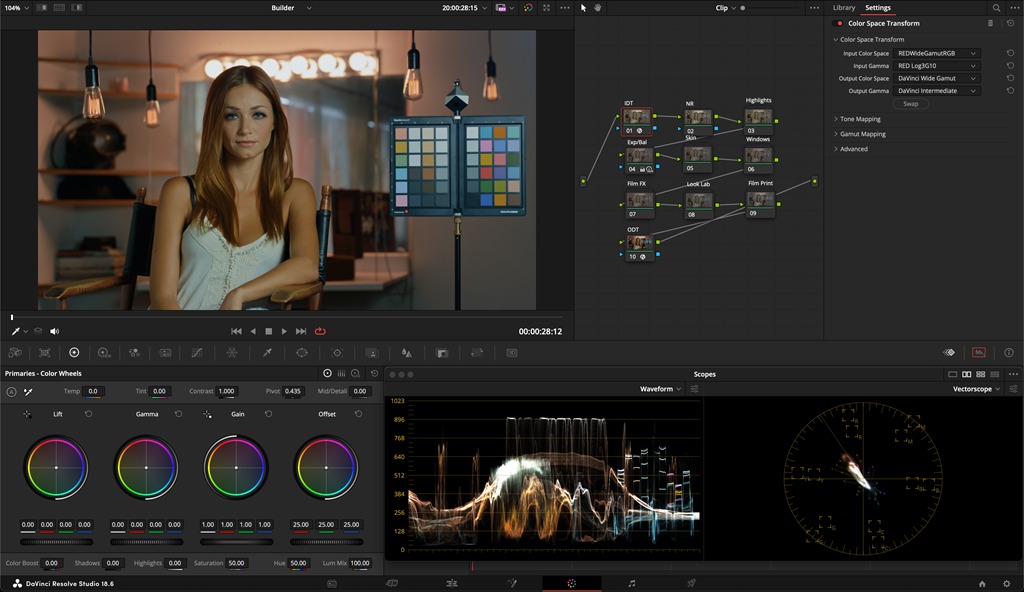This screenshot has width=1024, height=592.
Task: Reset the Lift color wheel
Action: tap(89, 414)
